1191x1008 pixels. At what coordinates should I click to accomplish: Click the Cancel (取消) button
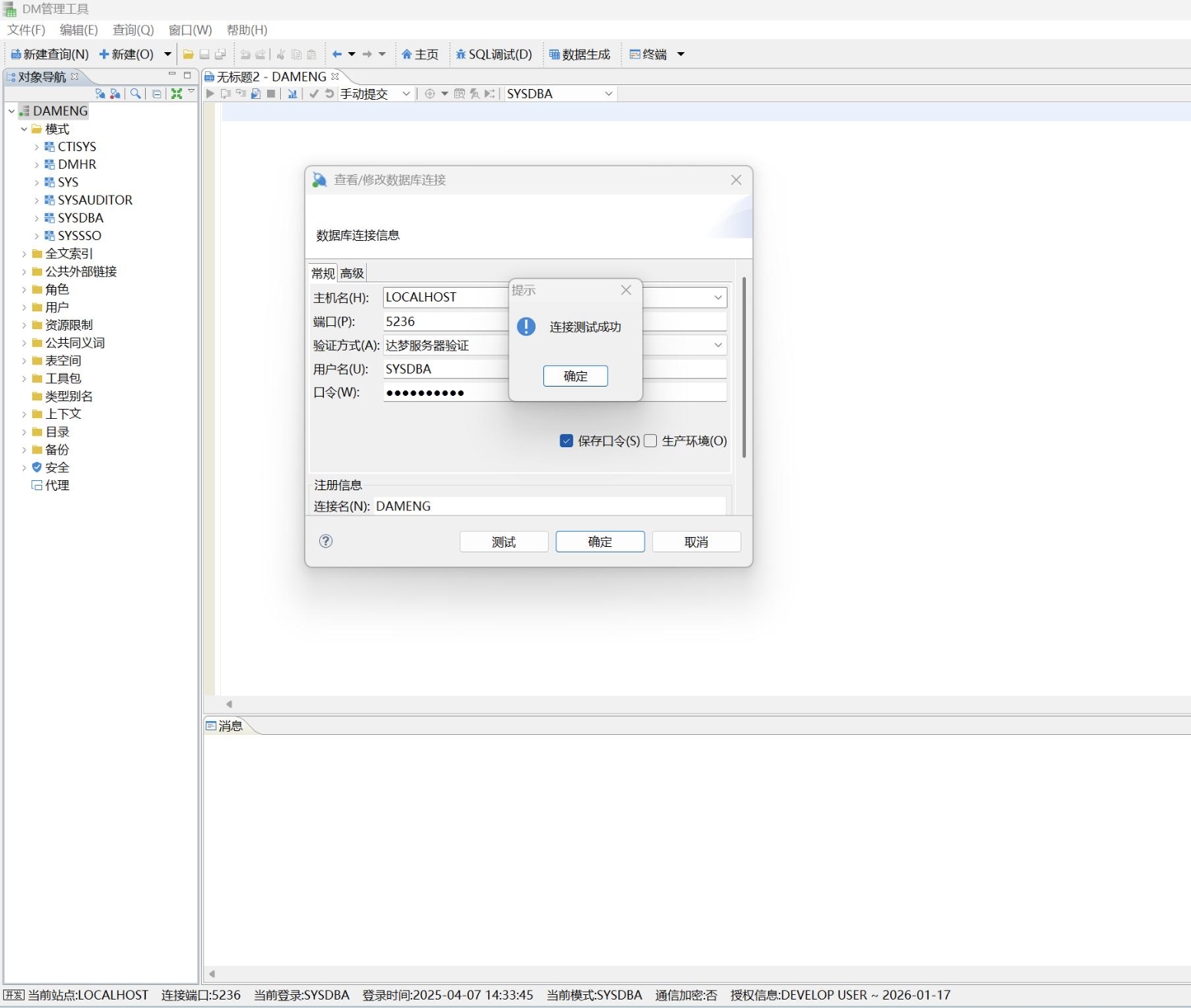tap(697, 542)
